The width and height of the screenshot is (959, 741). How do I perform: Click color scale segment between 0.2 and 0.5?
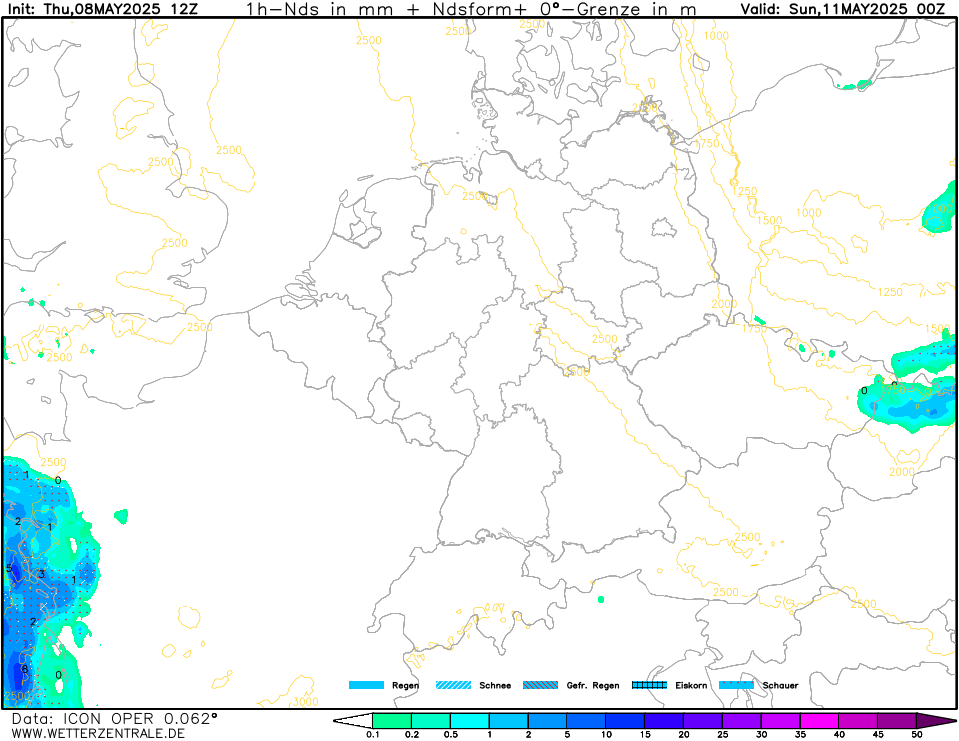tap(431, 721)
